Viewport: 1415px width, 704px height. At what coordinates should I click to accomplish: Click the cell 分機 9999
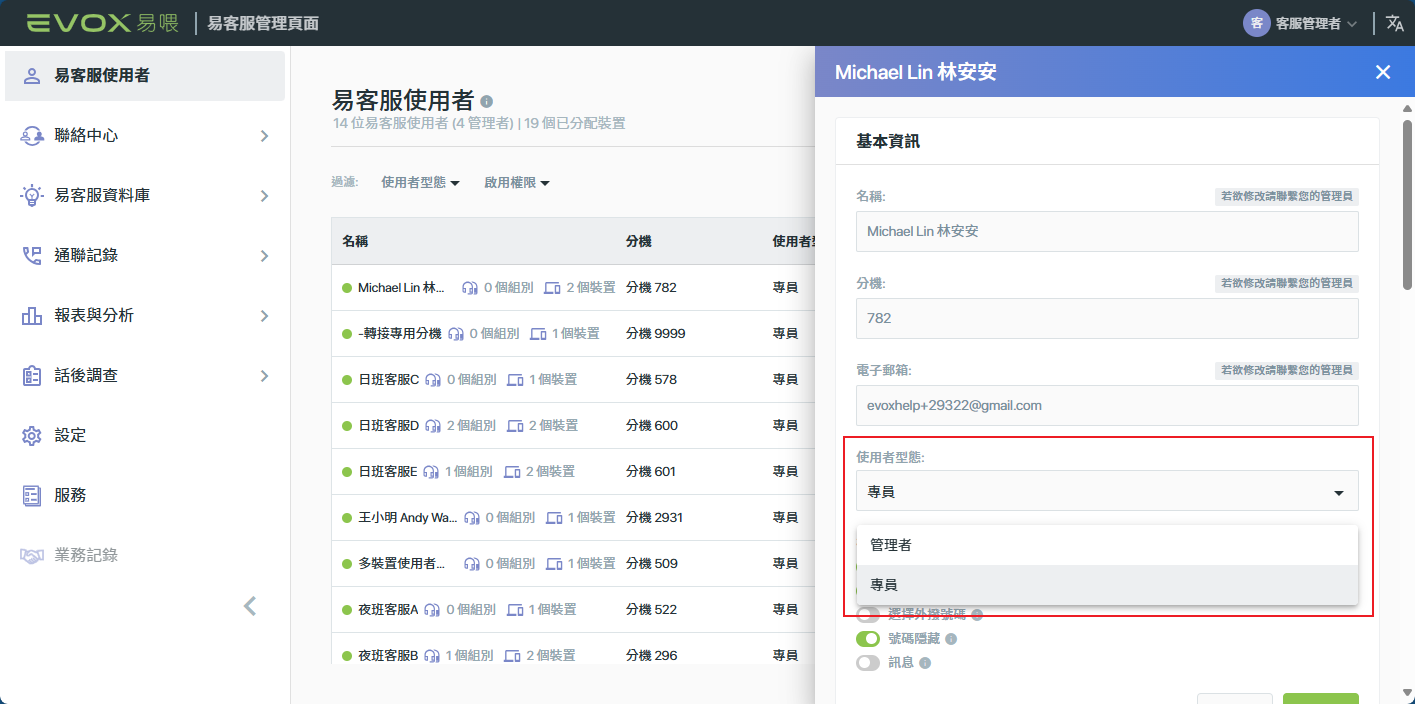[x=656, y=334]
